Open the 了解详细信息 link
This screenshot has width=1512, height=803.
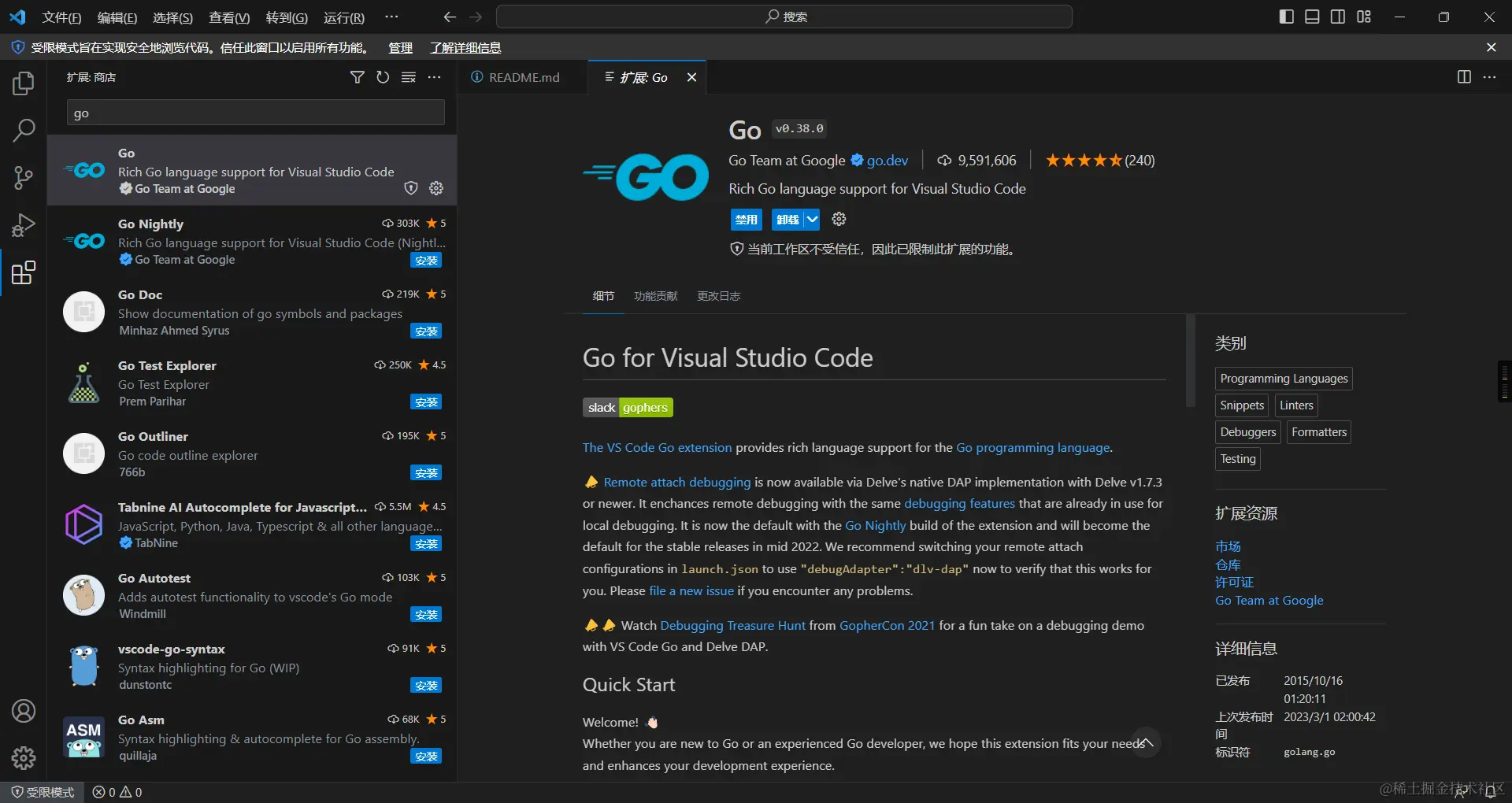tap(465, 48)
